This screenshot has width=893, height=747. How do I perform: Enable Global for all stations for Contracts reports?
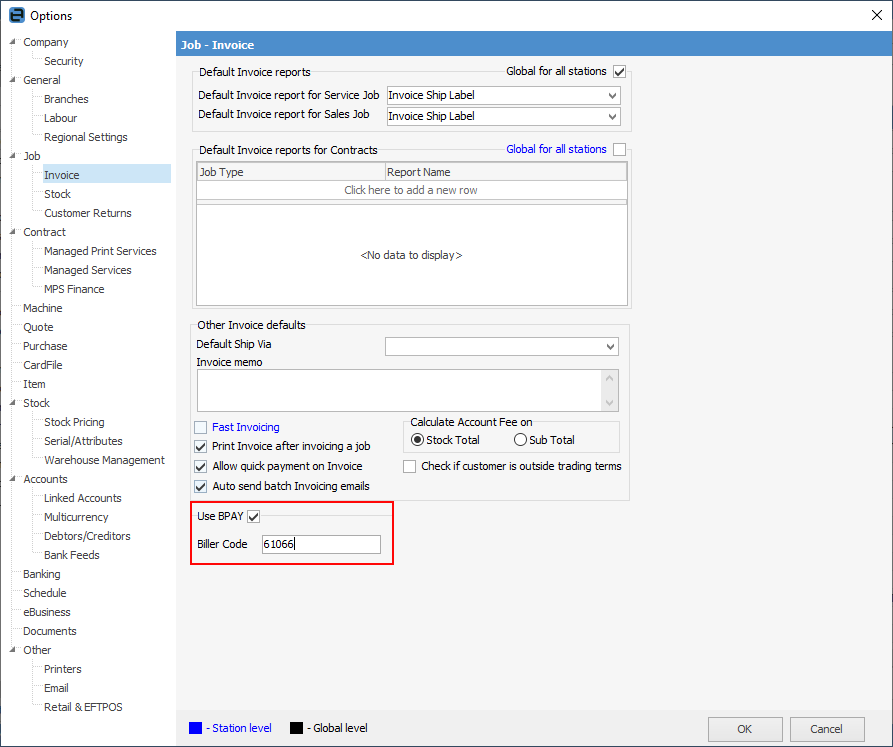point(619,150)
